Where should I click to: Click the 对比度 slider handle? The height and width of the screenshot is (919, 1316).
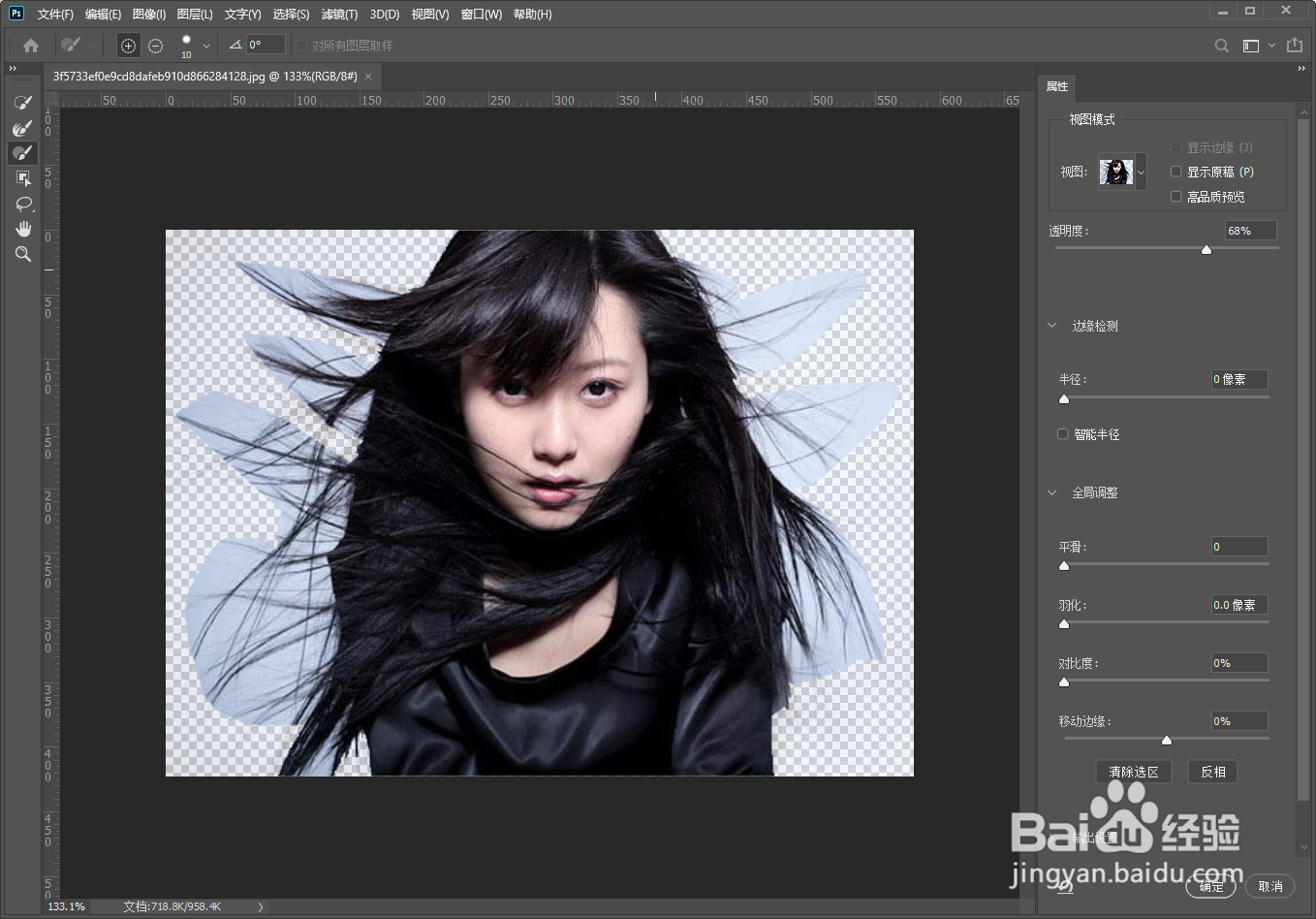[1064, 681]
